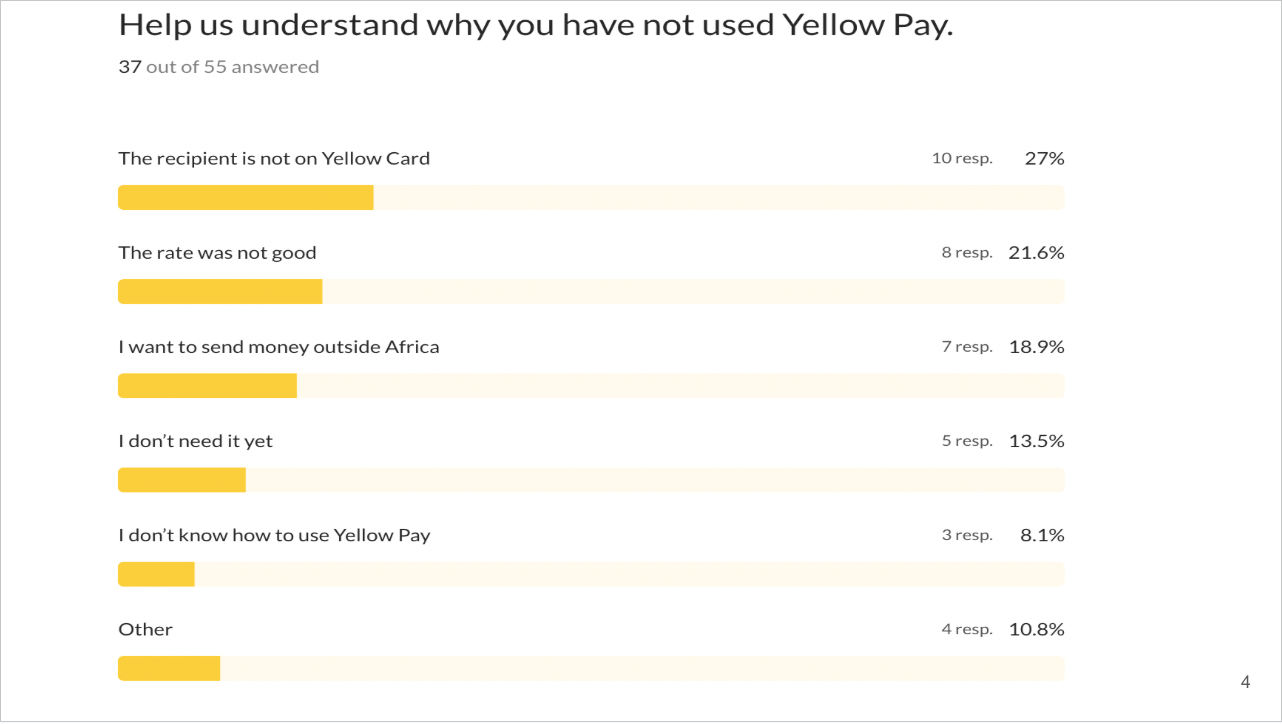Click the 18.9% percentage value
The width and height of the screenshot is (1282, 724).
tap(1036, 347)
